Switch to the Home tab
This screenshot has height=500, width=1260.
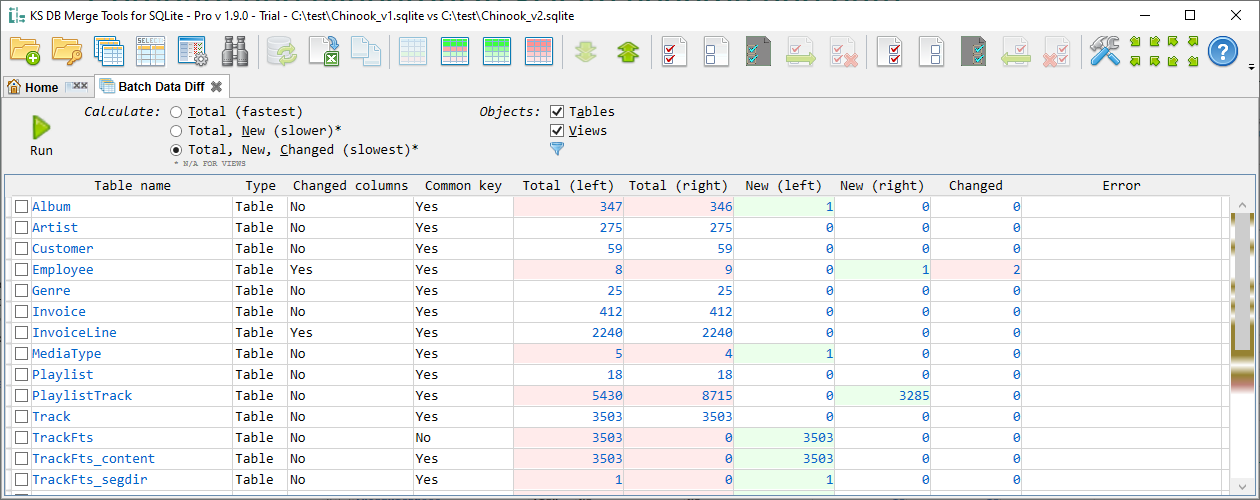pyautogui.click(x=33, y=87)
